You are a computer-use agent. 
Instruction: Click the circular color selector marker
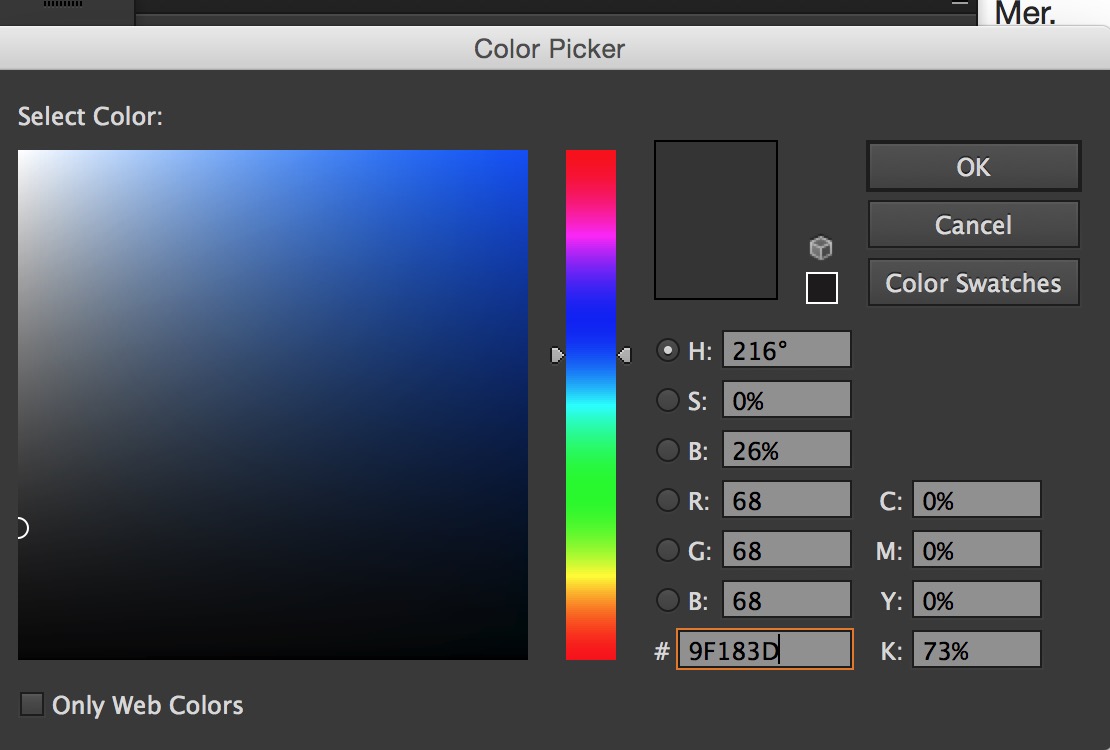pyautogui.click(x=21, y=528)
